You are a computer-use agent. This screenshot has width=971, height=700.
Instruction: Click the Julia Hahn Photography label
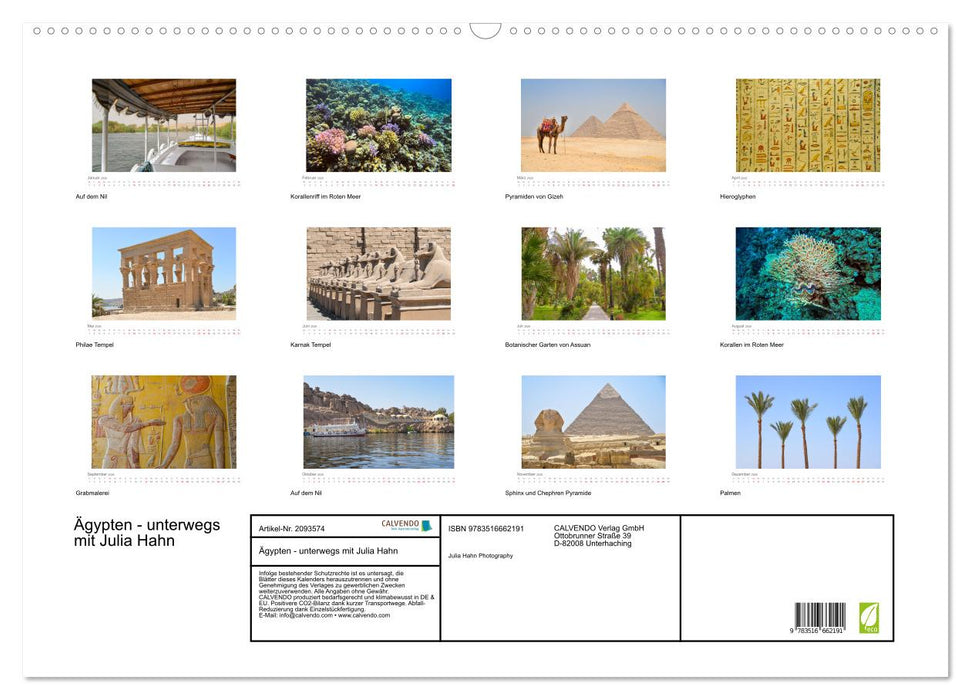tap(480, 555)
